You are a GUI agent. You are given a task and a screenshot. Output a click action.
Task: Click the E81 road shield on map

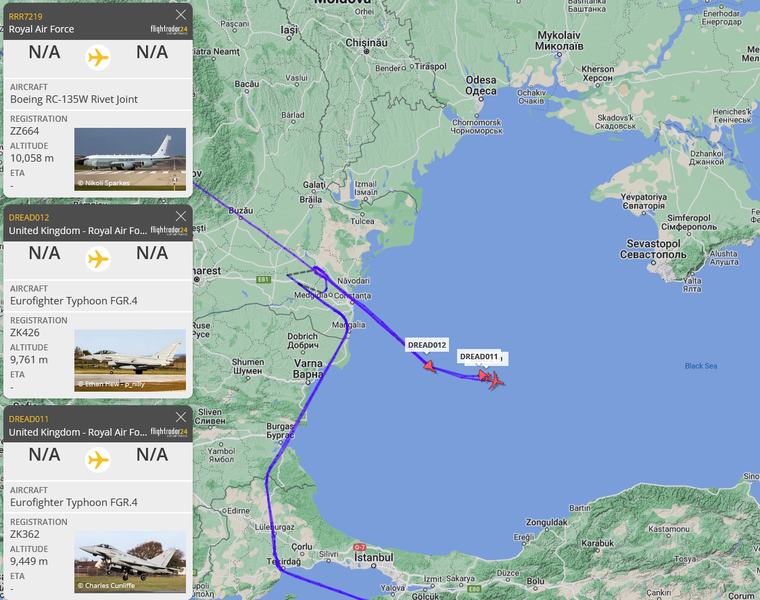(263, 280)
